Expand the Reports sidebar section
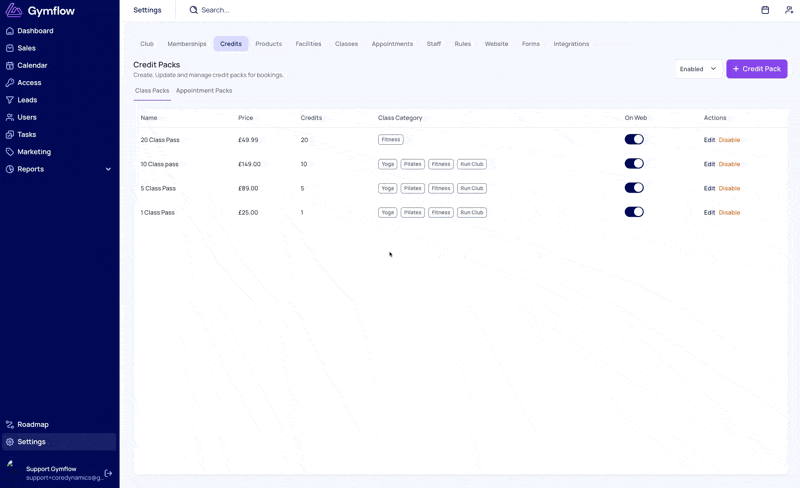 (x=108, y=169)
